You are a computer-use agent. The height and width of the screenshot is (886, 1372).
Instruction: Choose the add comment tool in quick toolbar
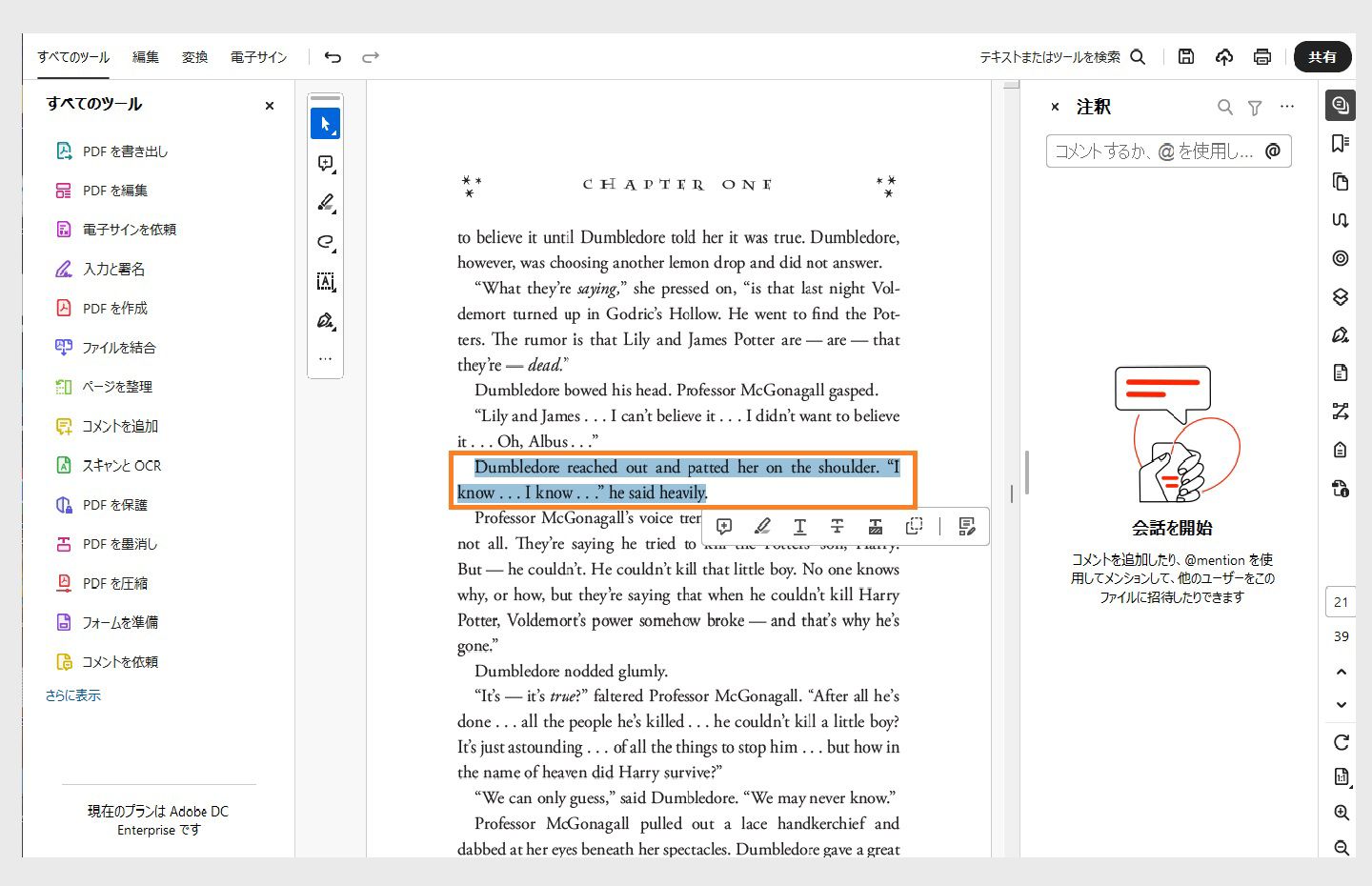(325, 164)
